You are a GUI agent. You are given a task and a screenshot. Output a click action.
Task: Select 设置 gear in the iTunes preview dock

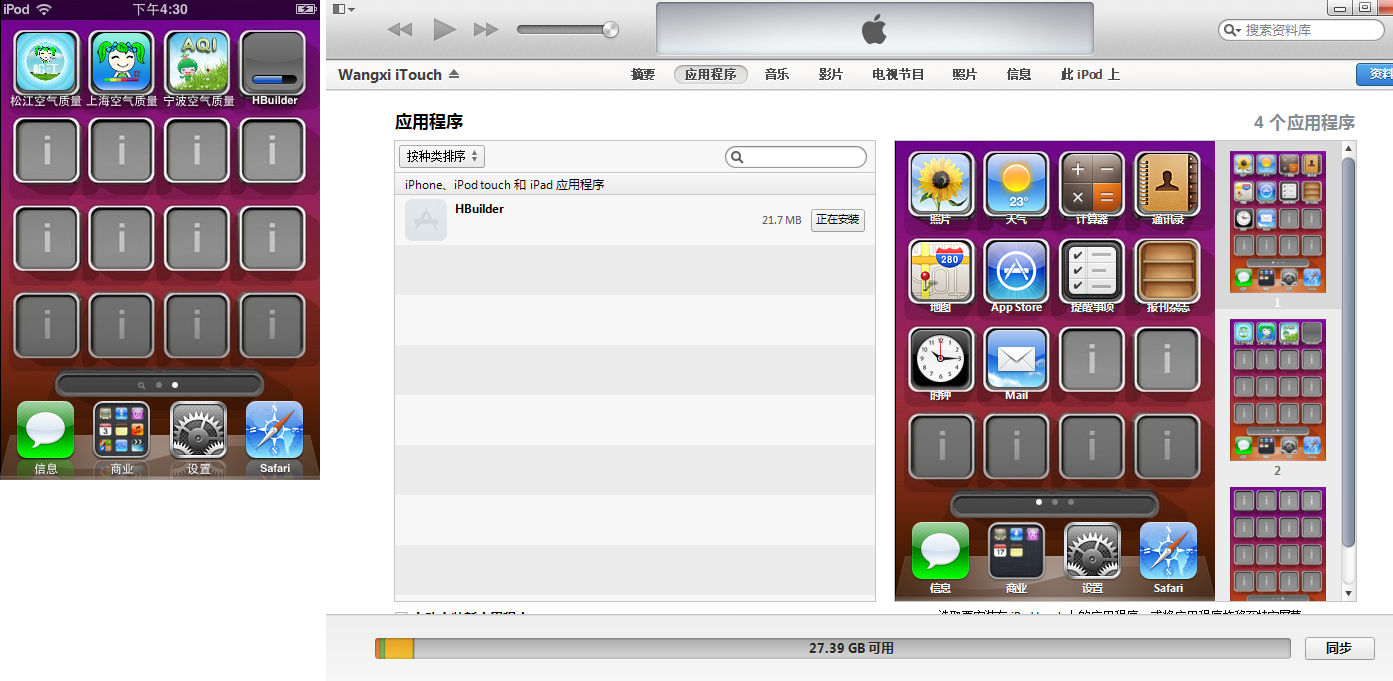coord(1092,551)
